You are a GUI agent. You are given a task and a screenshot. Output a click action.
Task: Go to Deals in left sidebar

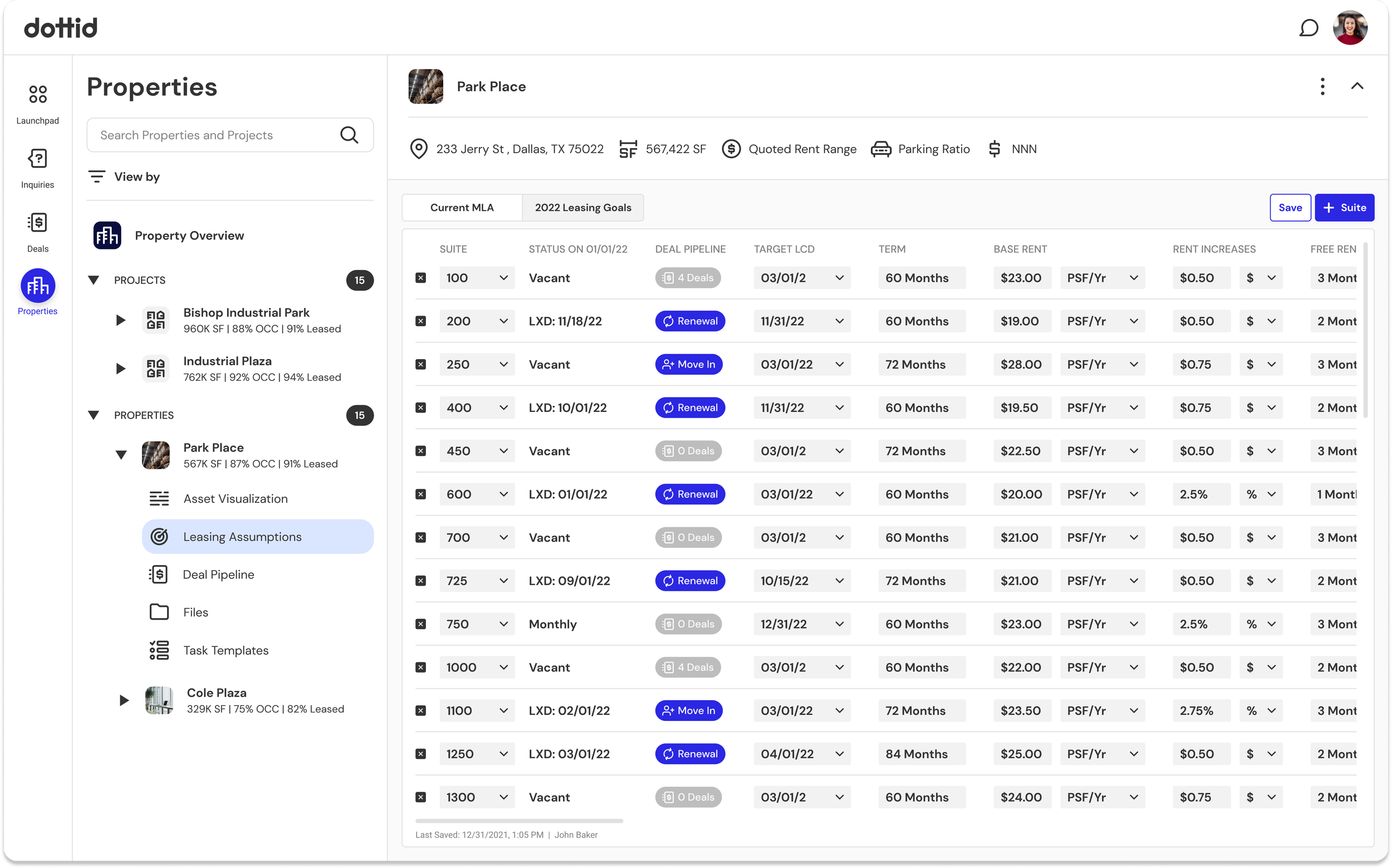37,223
